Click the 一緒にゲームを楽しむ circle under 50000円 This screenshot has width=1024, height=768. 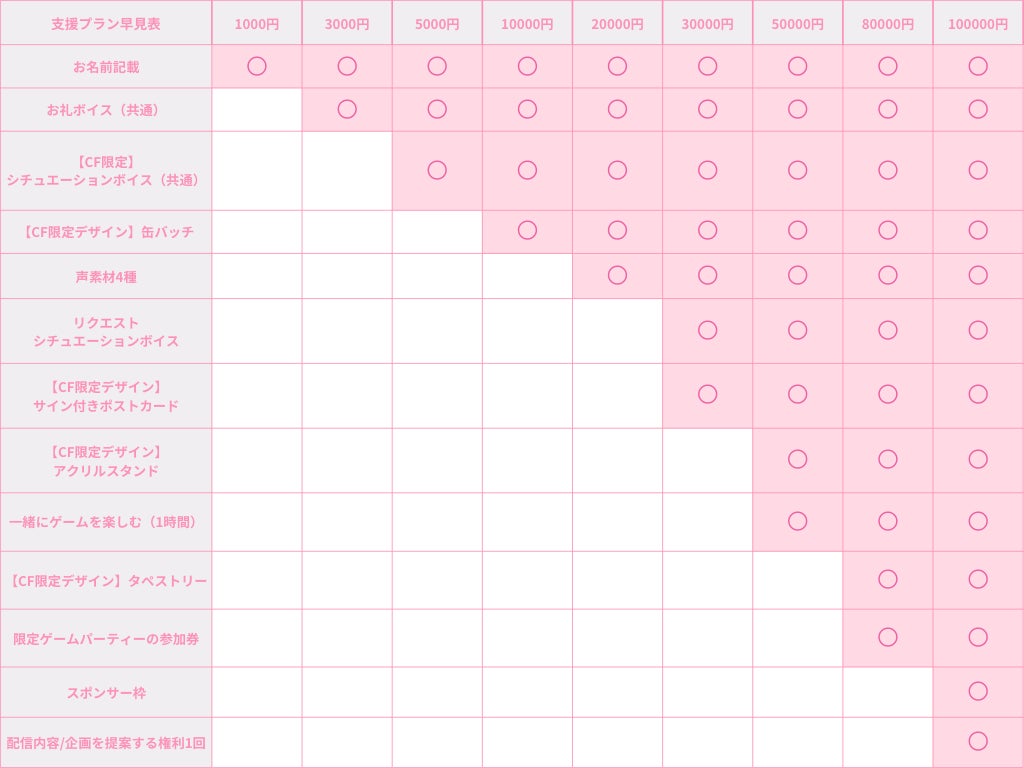[797, 521]
